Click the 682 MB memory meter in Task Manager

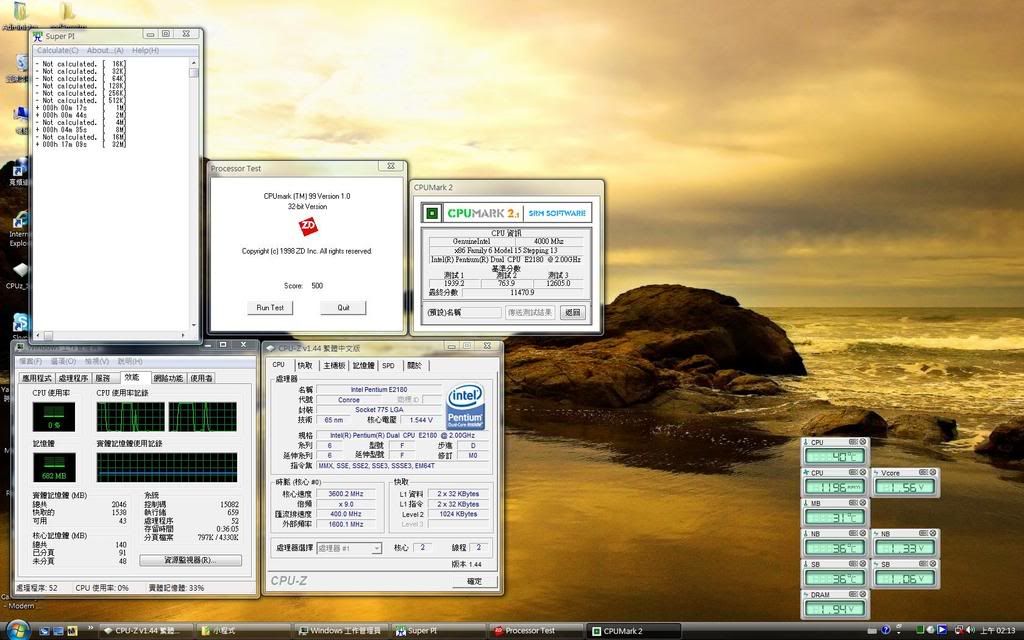click(54, 468)
